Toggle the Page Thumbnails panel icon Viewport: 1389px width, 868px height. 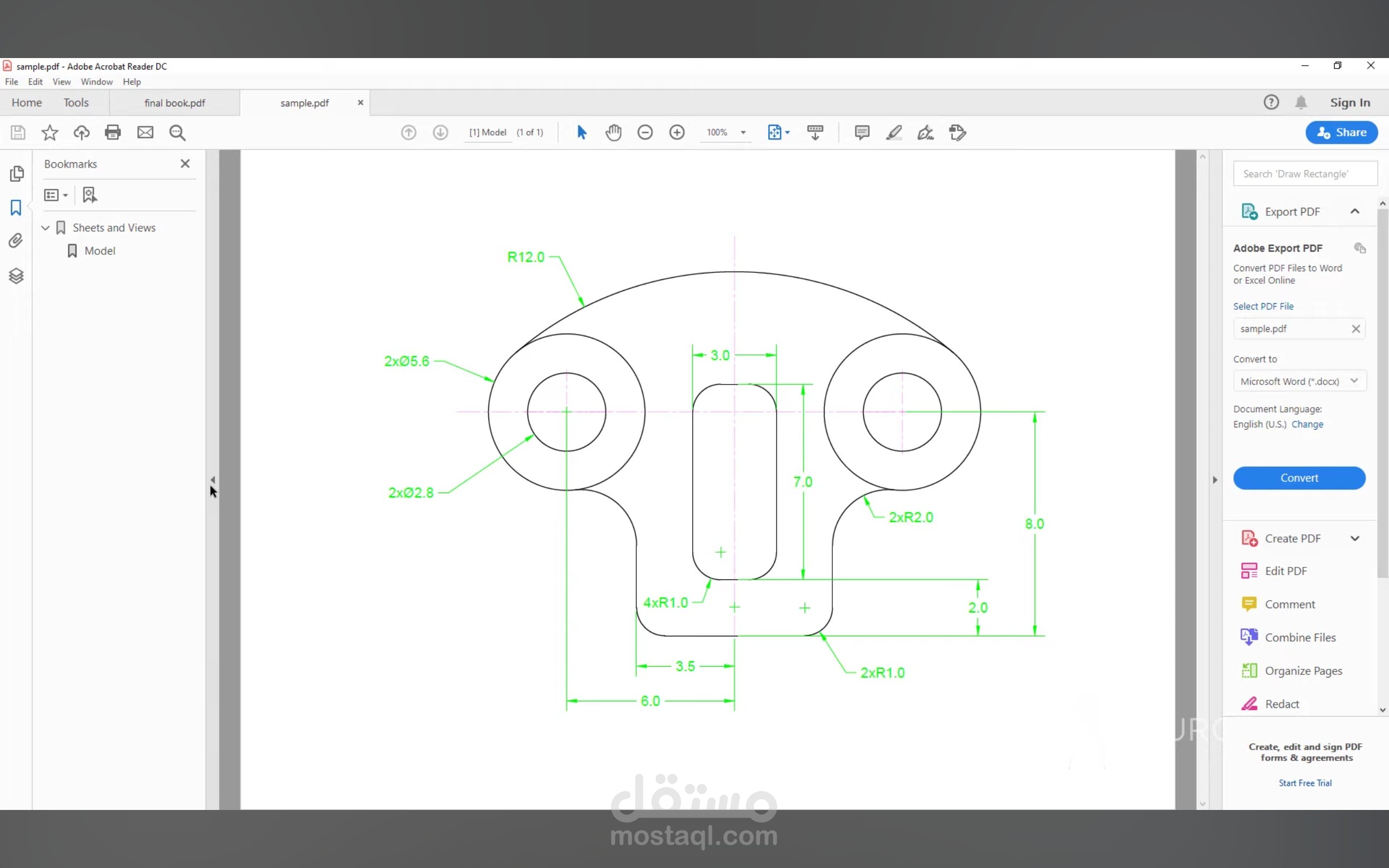pos(17,173)
